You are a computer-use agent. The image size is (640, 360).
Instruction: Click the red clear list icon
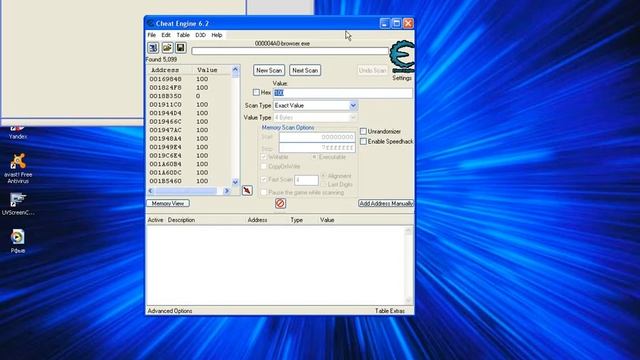(280, 203)
